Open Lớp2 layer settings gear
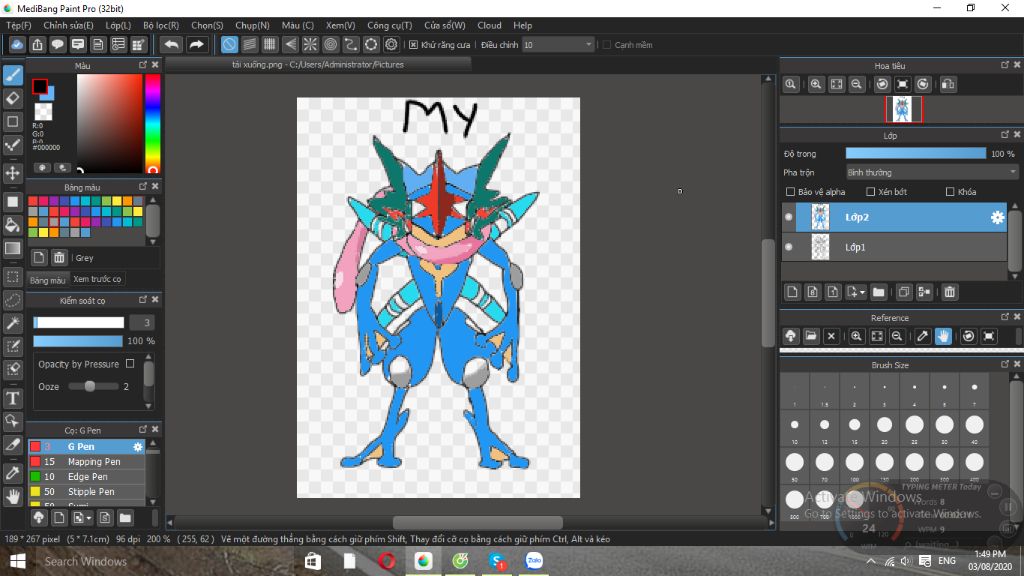This screenshot has height=576, width=1024. click(997, 217)
